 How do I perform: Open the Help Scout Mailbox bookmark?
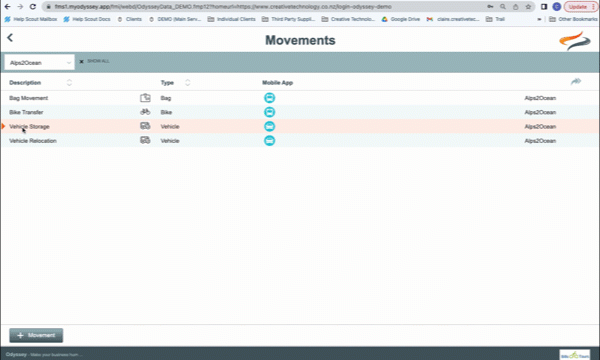click(31, 19)
